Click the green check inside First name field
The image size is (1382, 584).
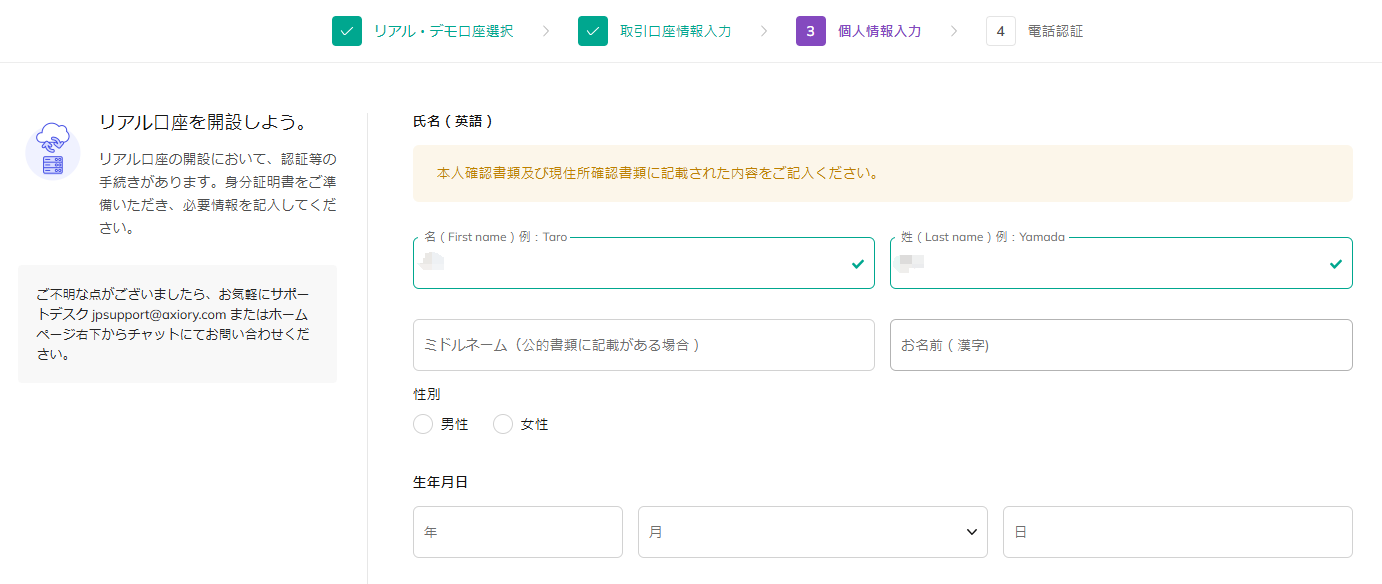point(857,264)
